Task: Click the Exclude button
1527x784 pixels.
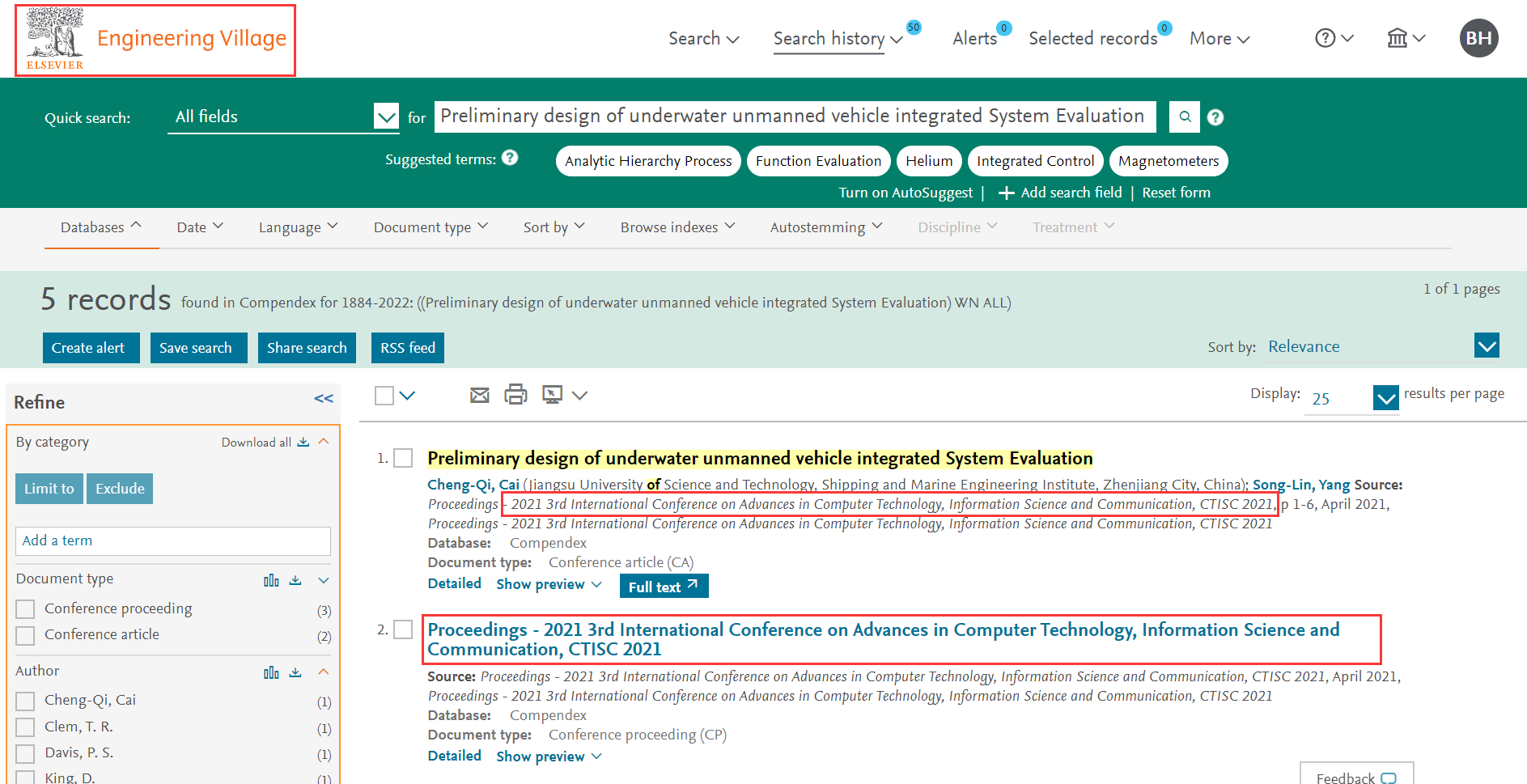Action: click(x=120, y=489)
